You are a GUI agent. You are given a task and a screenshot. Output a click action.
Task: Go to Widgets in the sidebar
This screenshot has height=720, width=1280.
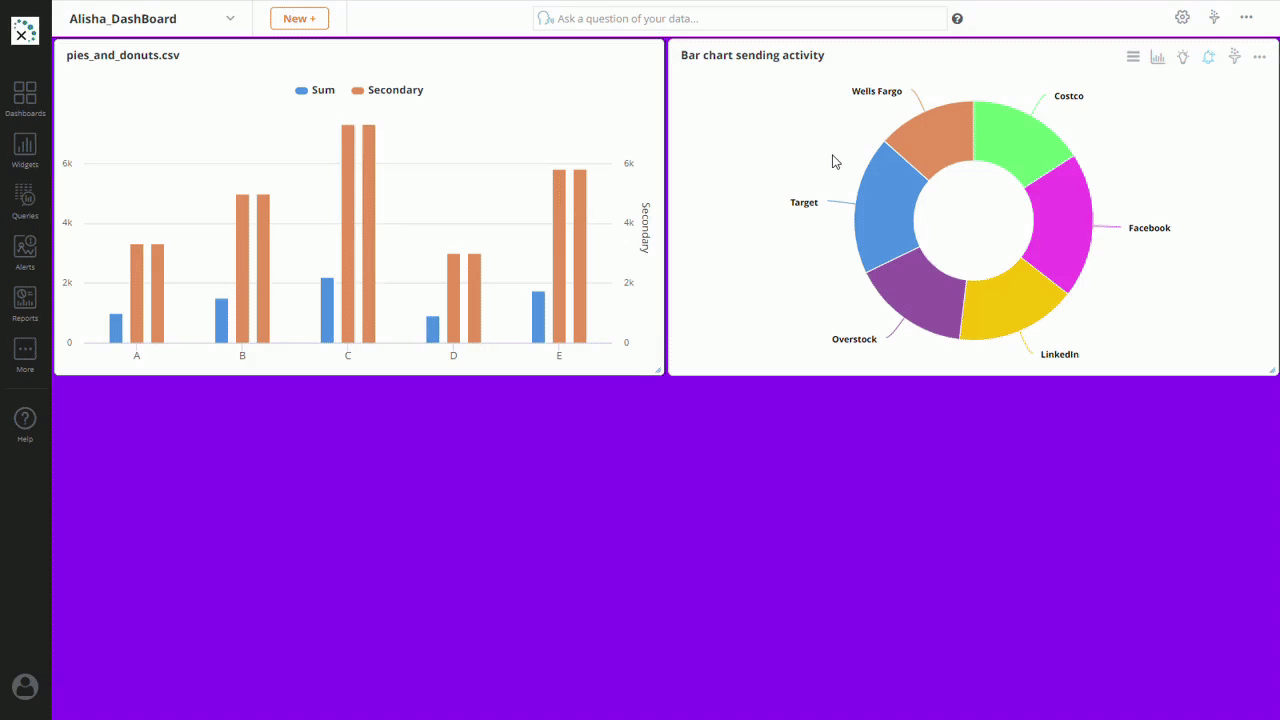tap(25, 149)
